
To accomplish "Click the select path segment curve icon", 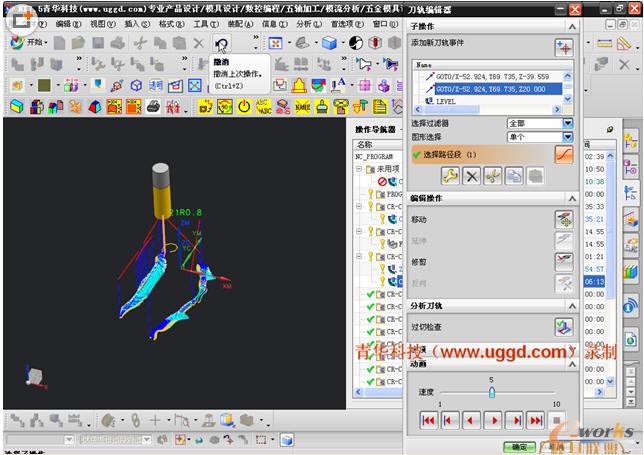I will [x=565, y=155].
